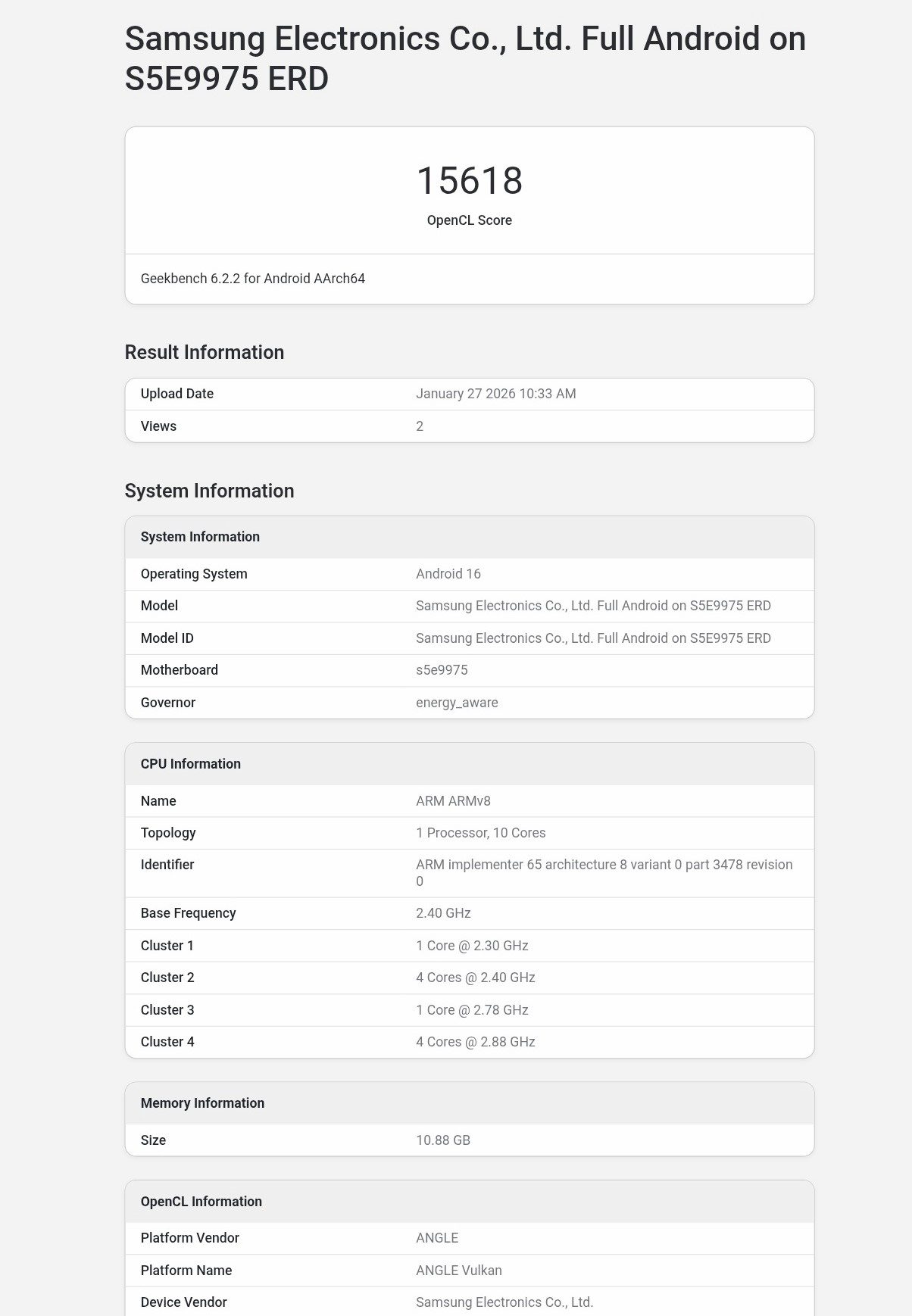Click the Geekbench 6.2.2 version text
This screenshot has width=912, height=1316.
pos(253,279)
